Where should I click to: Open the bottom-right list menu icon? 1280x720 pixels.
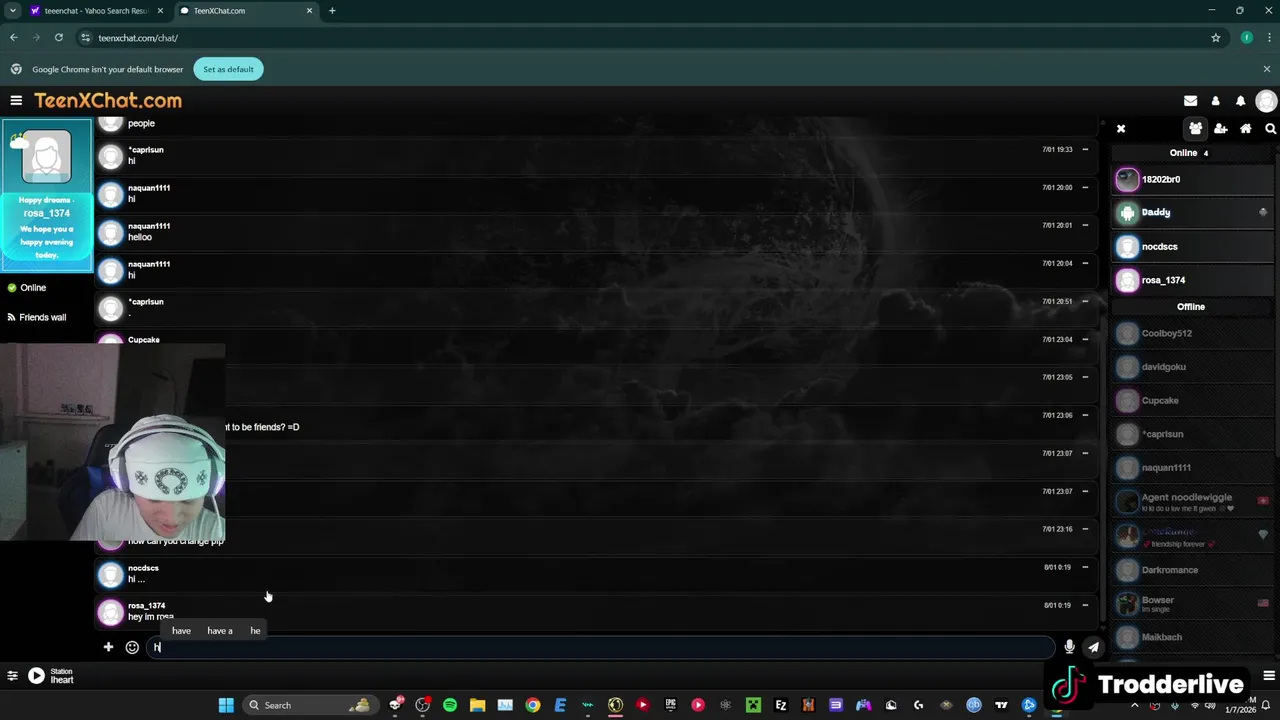click(1269, 676)
